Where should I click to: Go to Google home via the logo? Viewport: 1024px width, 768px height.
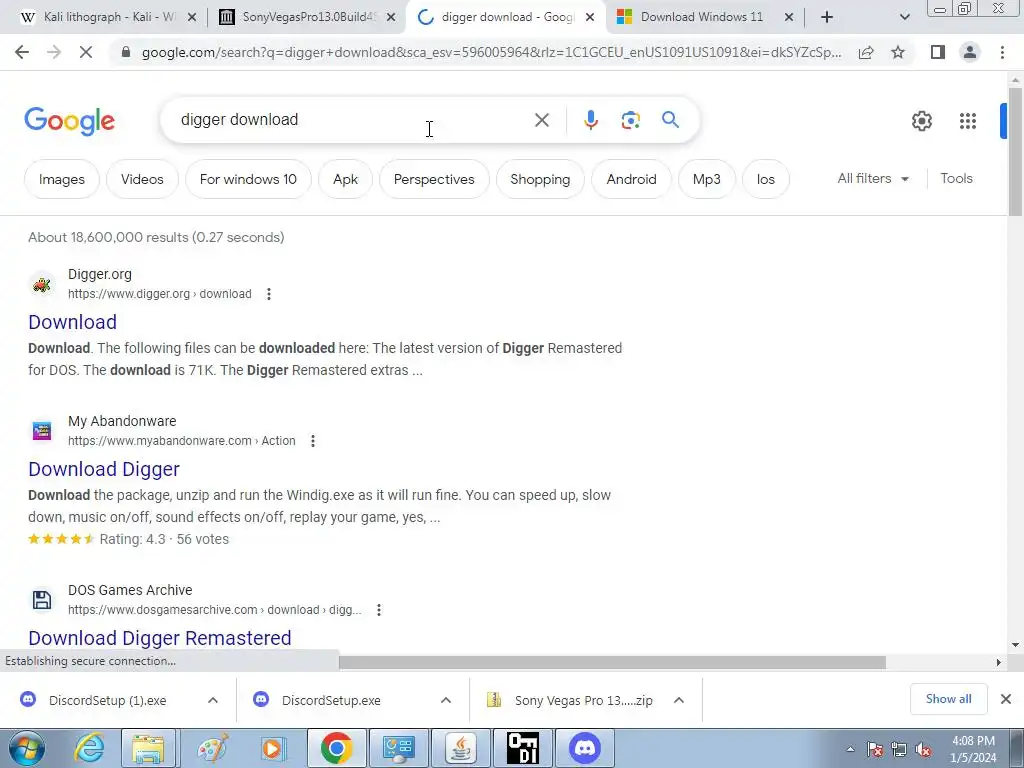[x=69, y=121]
